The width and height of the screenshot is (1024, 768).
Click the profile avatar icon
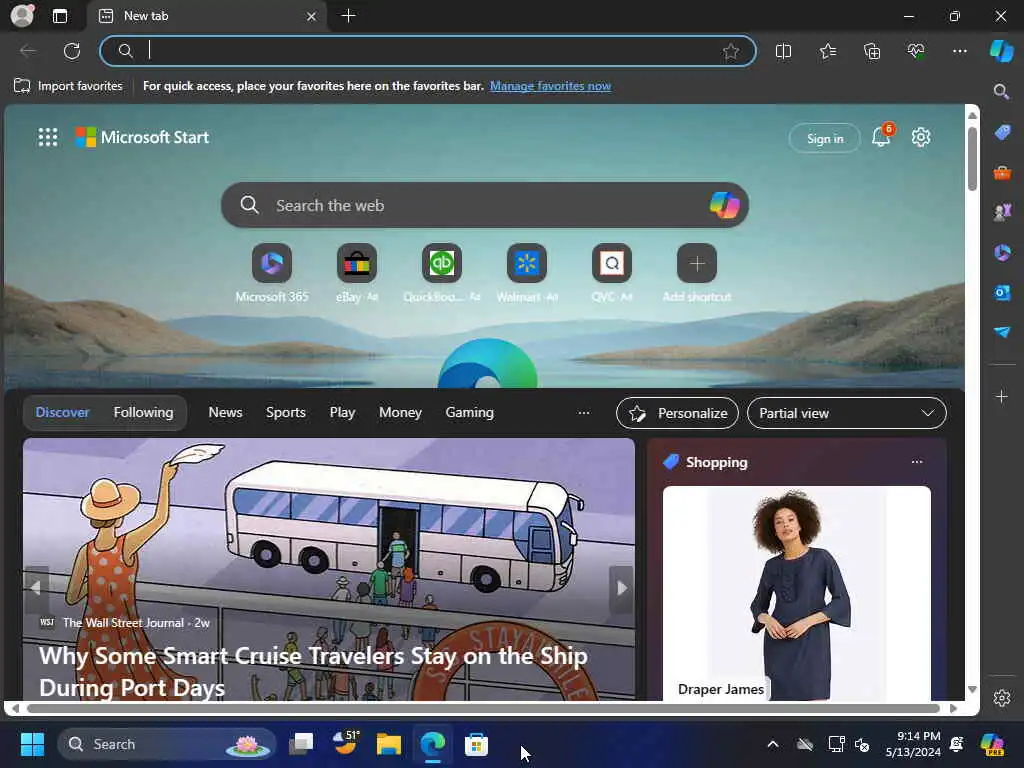pyautogui.click(x=22, y=16)
